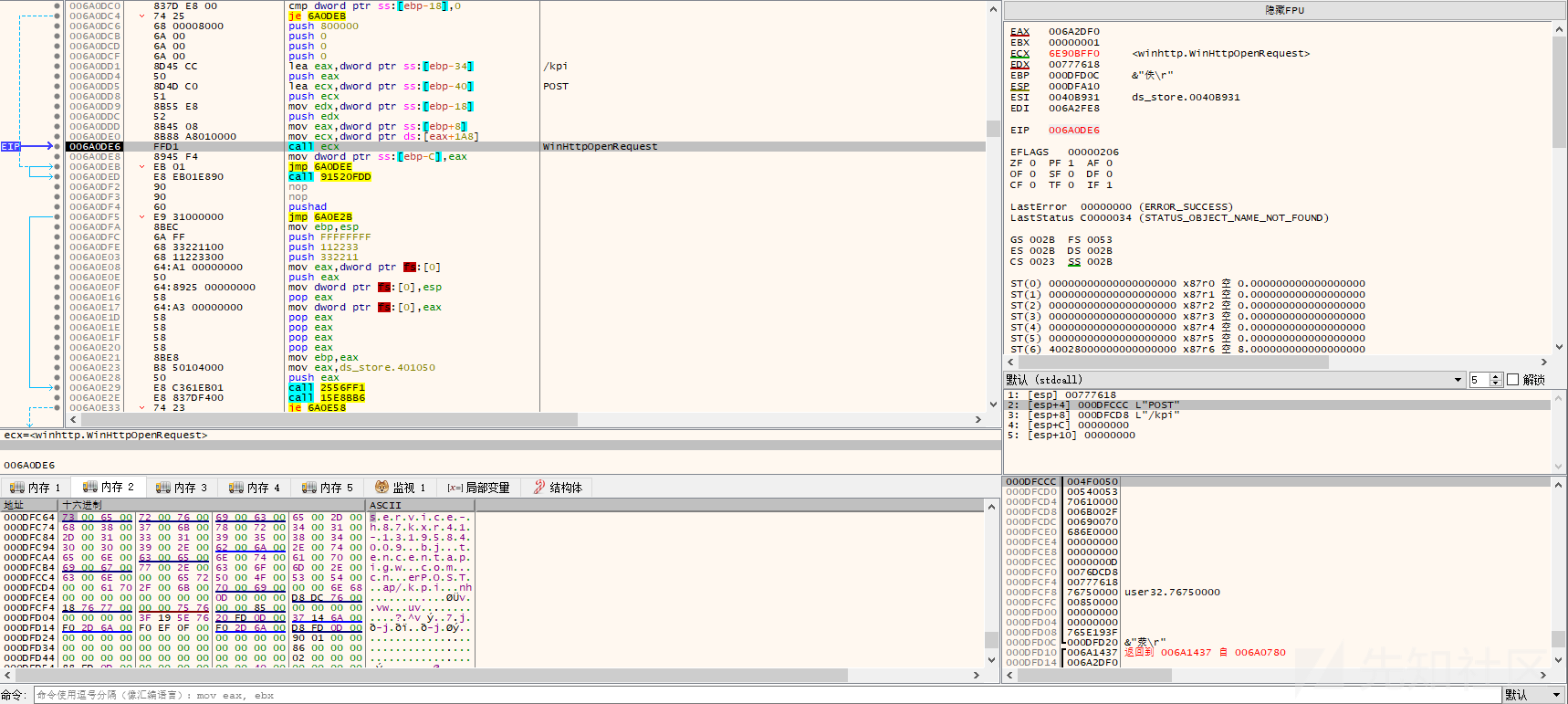Click the stack panel scroll-right arrow
This screenshot has width=1568, height=704.
click(1544, 676)
